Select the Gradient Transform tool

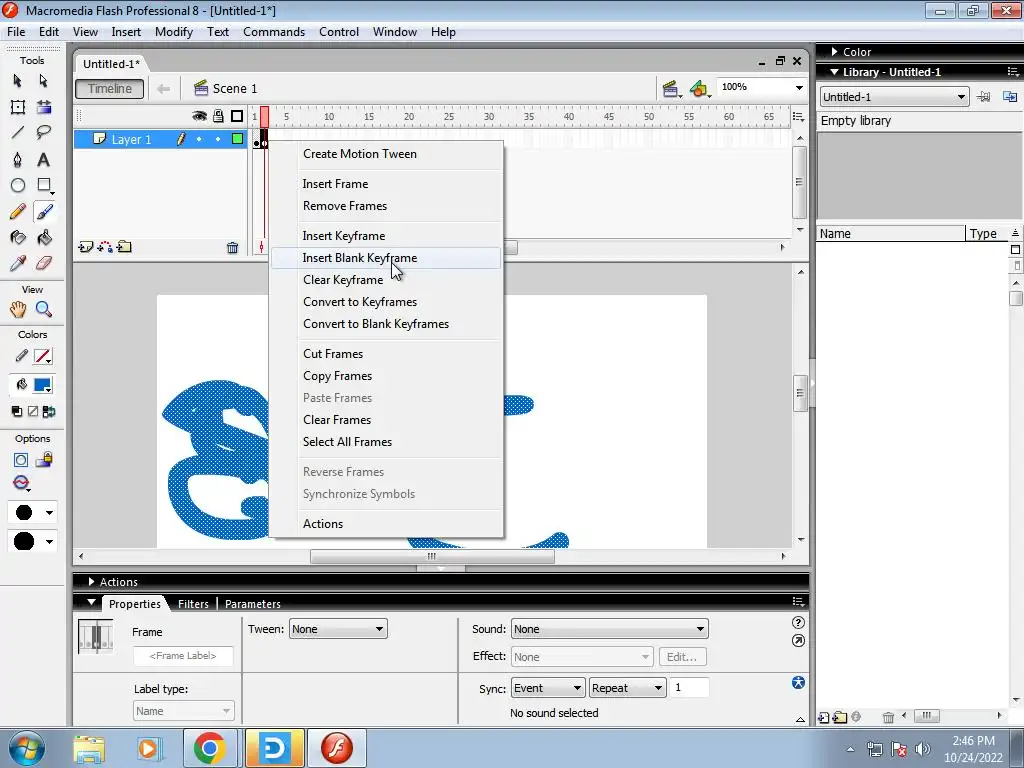pos(43,107)
